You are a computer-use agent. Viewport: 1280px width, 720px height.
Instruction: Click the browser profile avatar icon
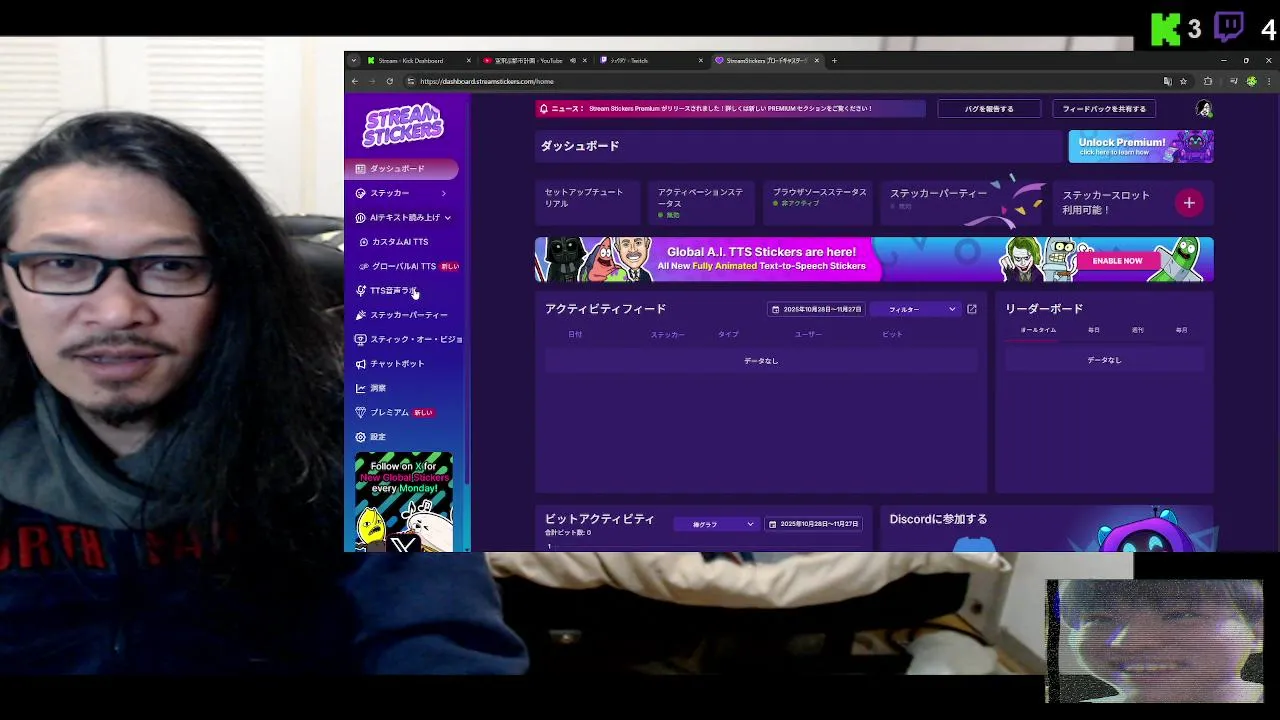(x=1251, y=81)
